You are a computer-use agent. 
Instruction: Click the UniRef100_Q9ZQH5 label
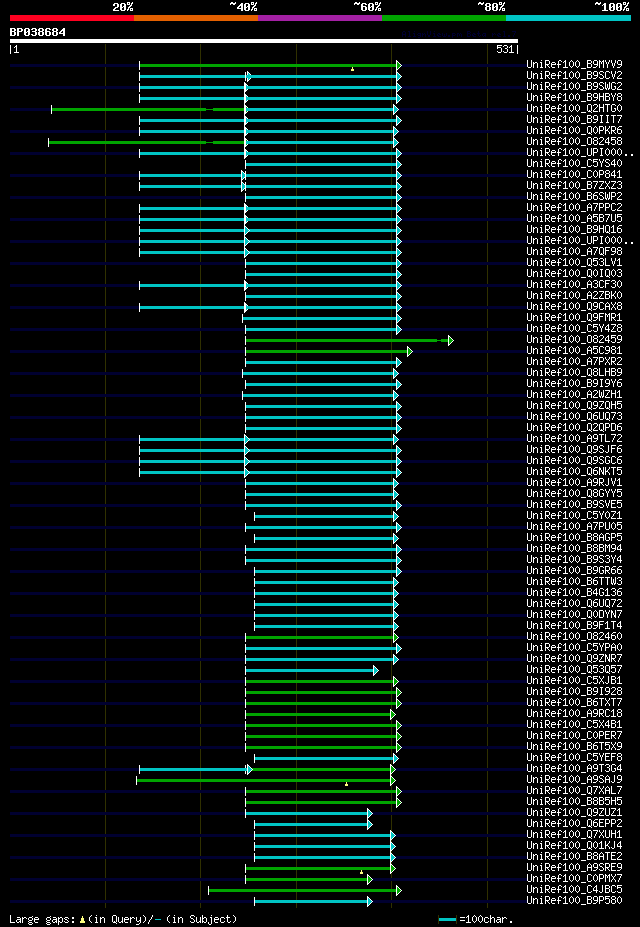coord(574,406)
